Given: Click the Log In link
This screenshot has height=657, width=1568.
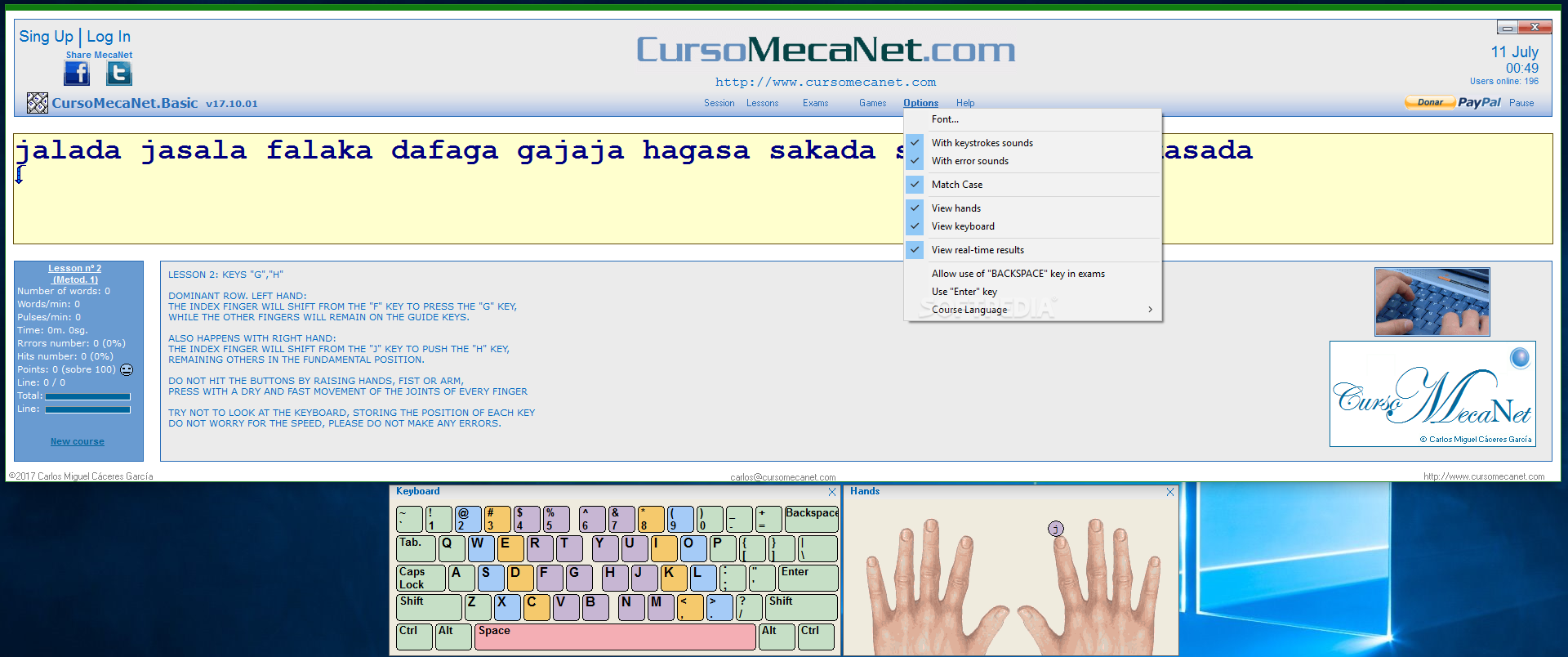Looking at the screenshot, I should pyautogui.click(x=109, y=37).
